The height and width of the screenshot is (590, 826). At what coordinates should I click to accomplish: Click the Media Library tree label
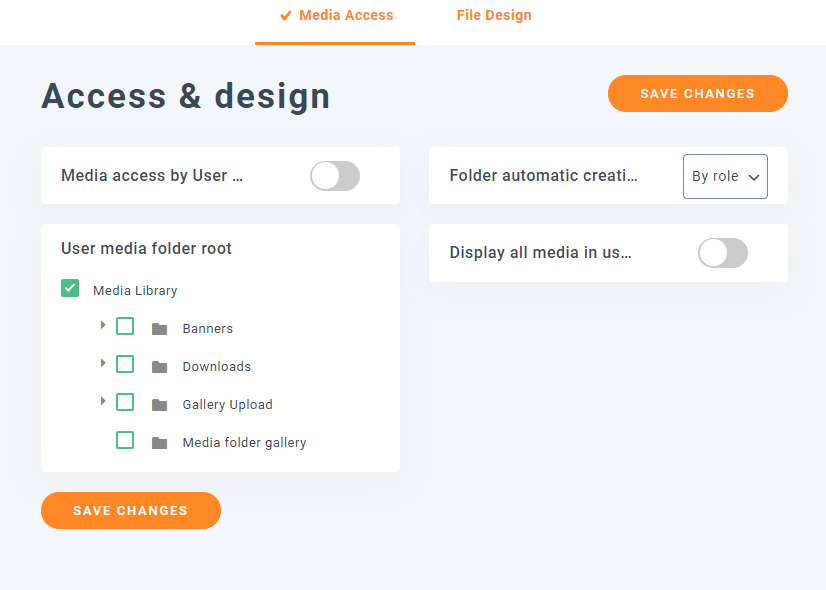(135, 291)
